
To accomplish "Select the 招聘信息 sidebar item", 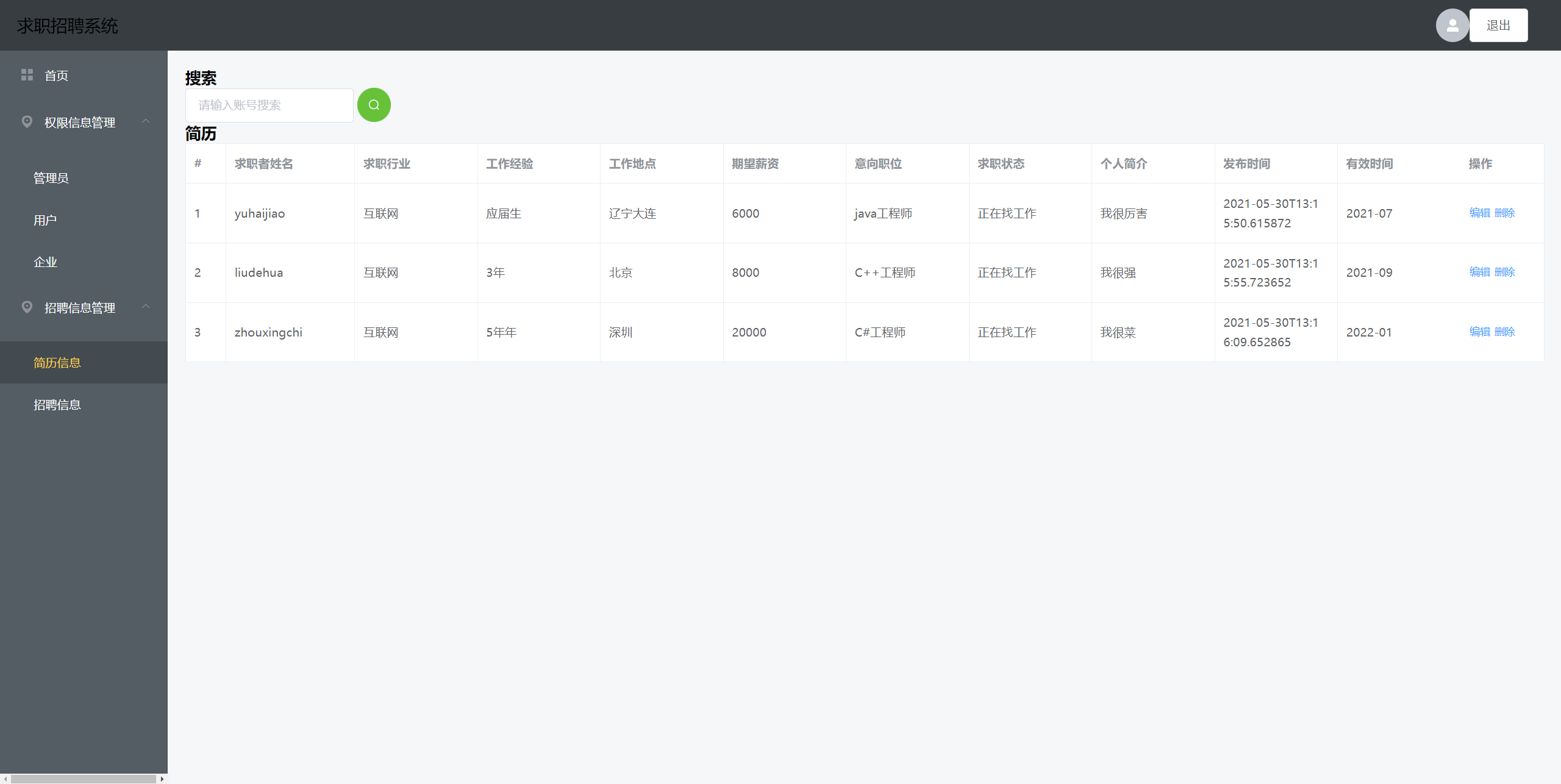I will click(57, 405).
